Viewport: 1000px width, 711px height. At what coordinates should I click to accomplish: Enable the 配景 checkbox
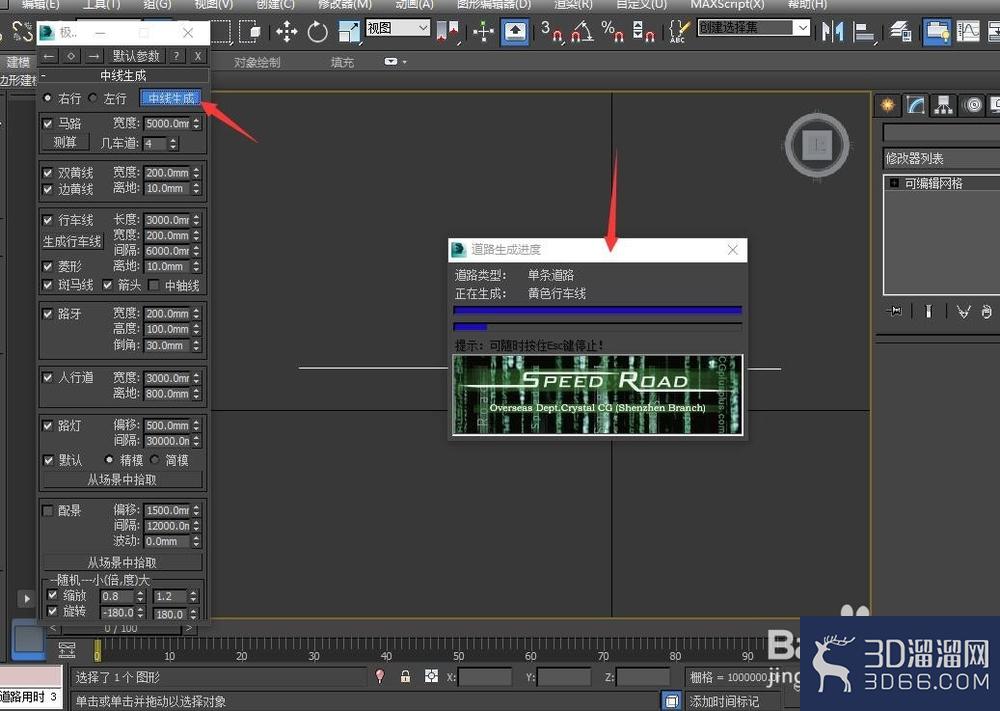point(48,511)
